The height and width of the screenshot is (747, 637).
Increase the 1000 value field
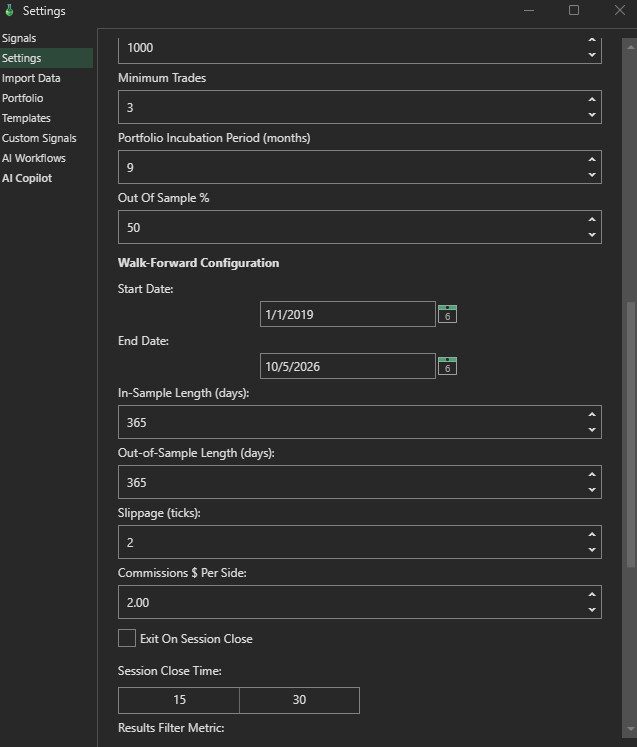pos(592,40)
